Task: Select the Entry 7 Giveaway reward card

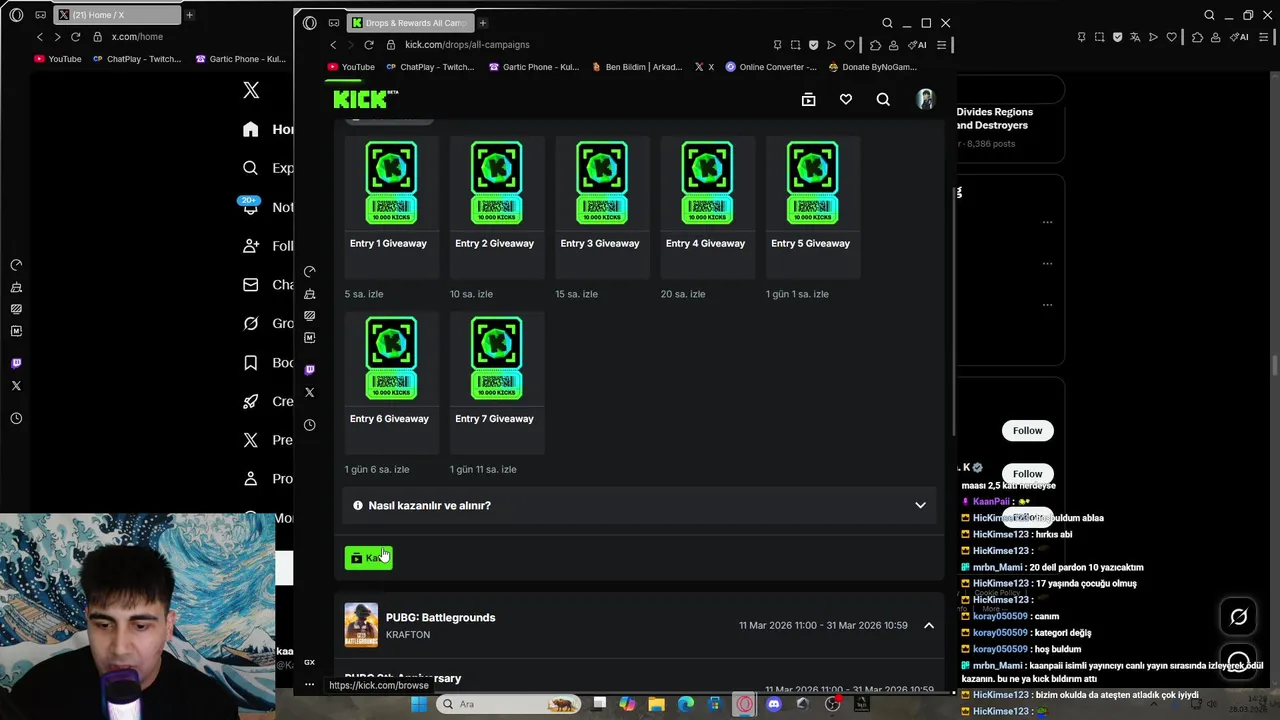Action: pos(497,382)
